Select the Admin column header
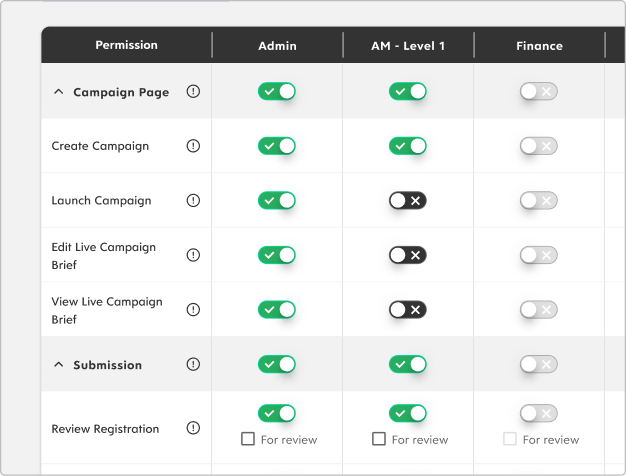Screen dimensions: 626x476 click(277, 45)
